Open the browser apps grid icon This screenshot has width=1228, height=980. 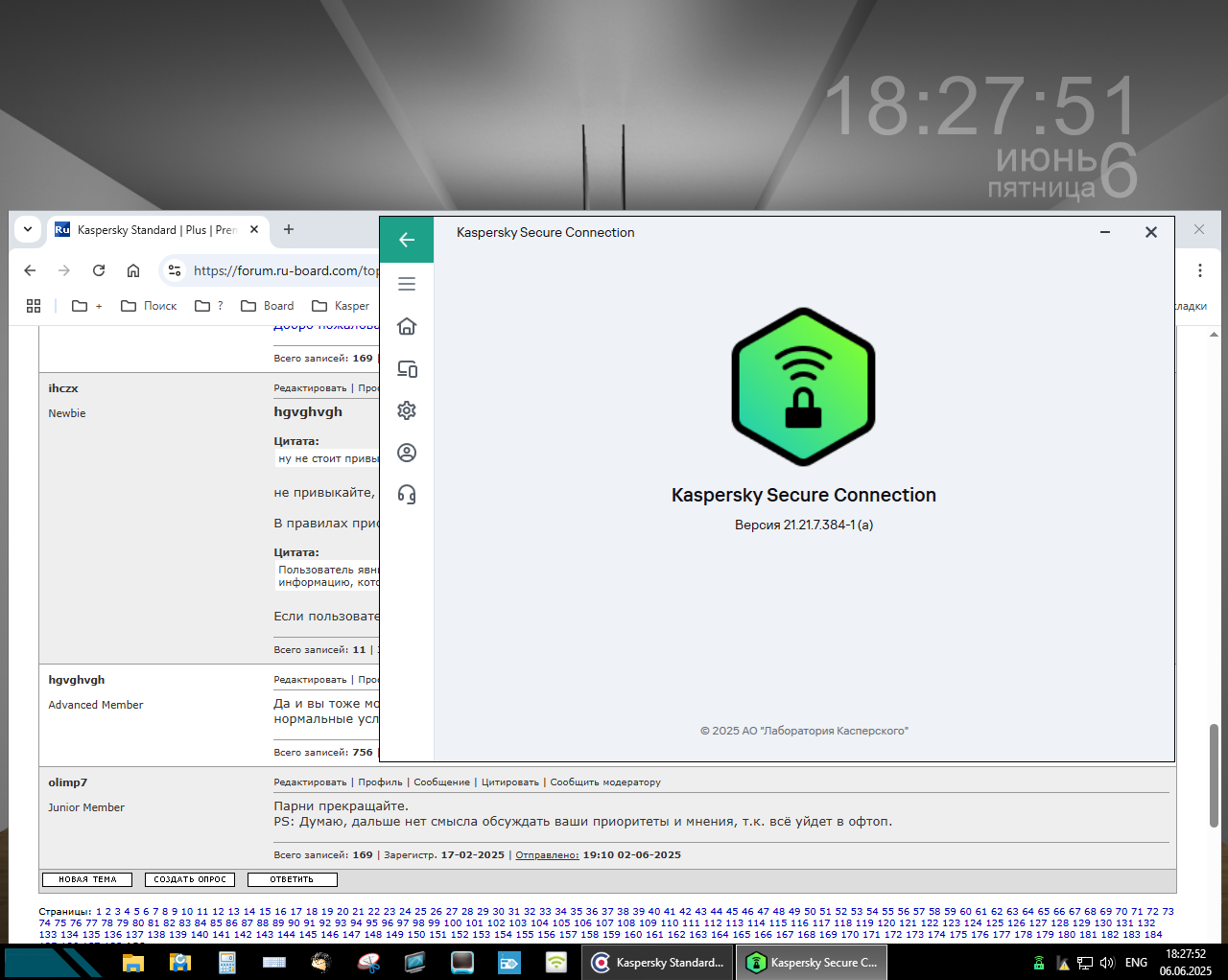click(34, 306)
